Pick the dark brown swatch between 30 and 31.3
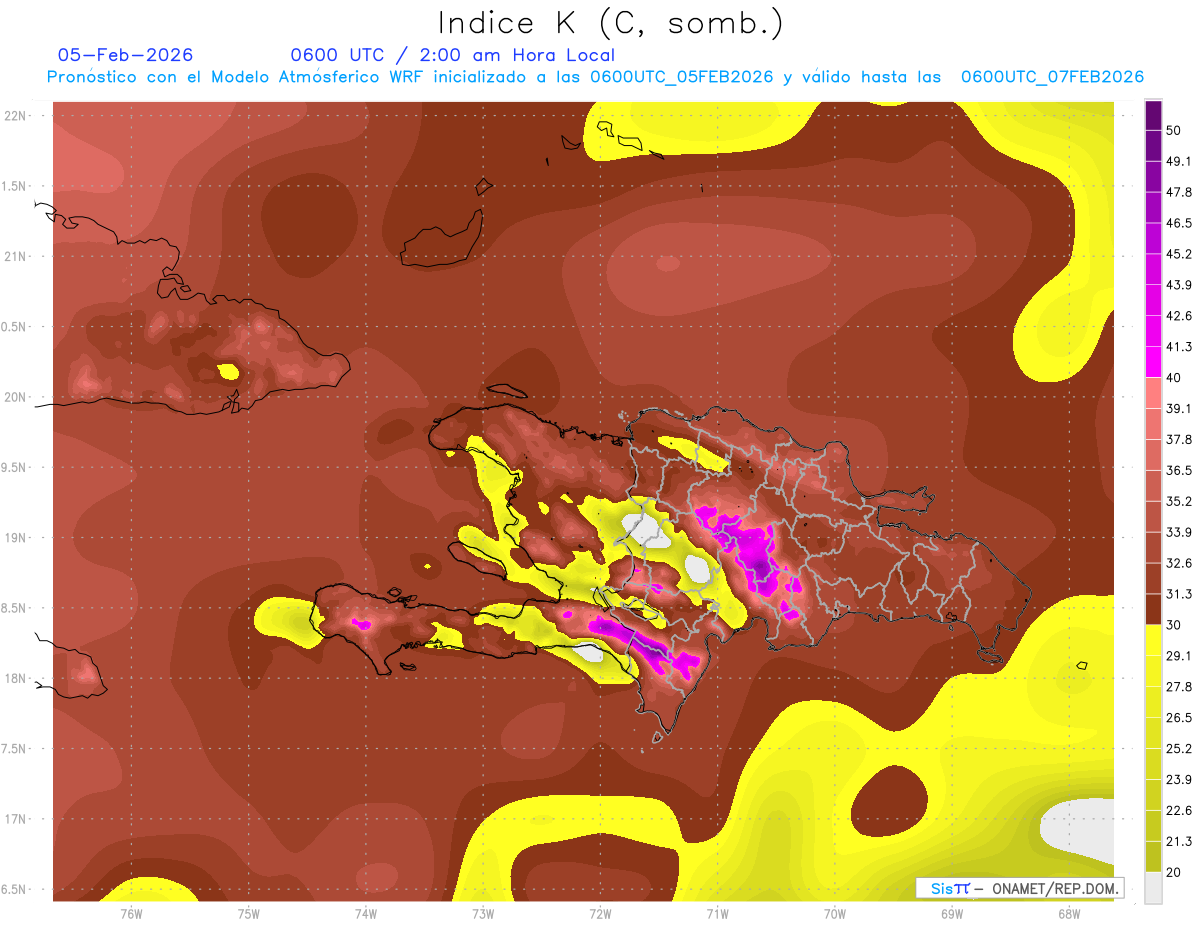Screen dimensions: 1200x927 tap(1153, 609)
